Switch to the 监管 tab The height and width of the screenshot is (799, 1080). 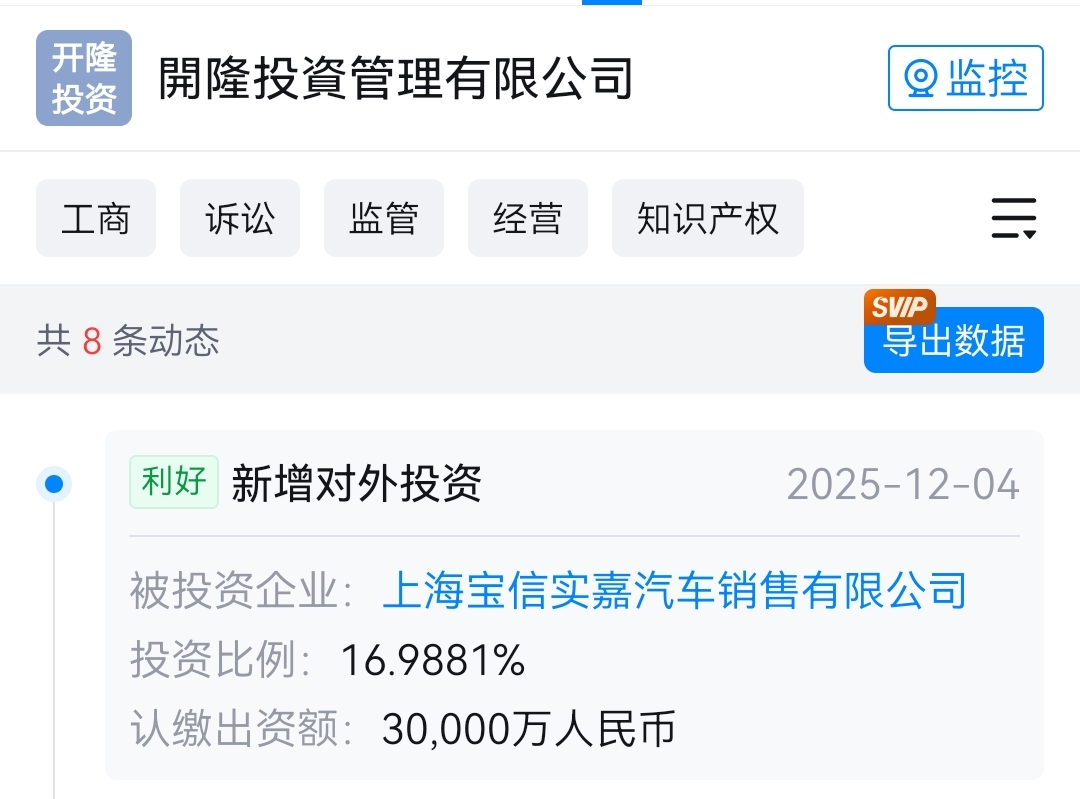click(x=384, y=218)
